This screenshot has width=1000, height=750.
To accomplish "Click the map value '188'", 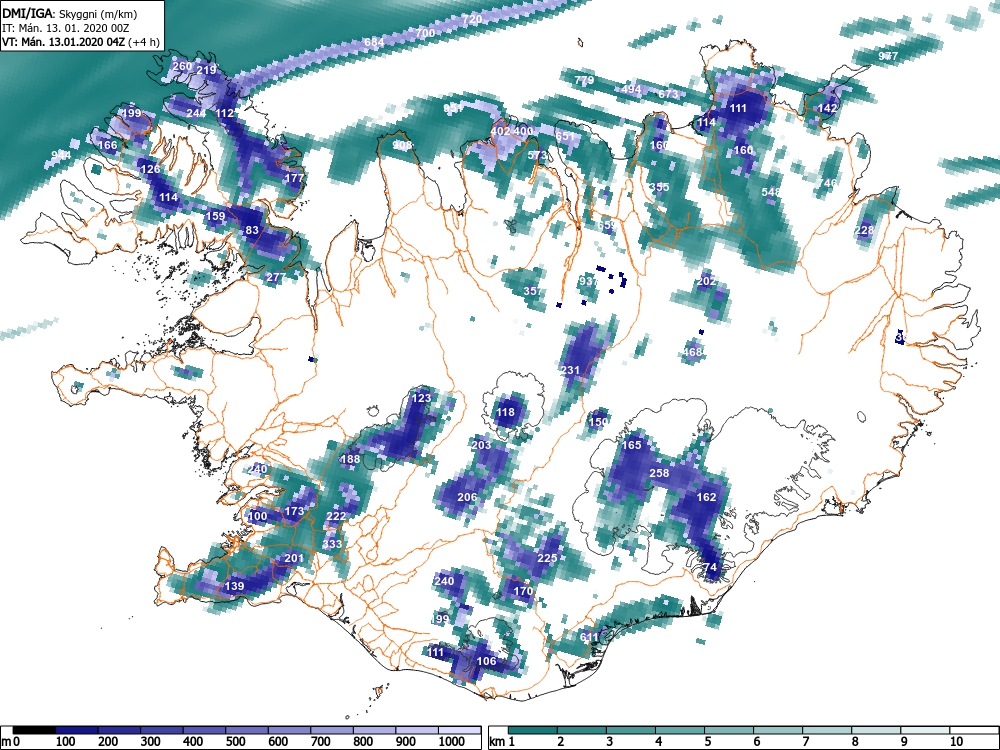I will pyautogui.click(x=350, y=459).
